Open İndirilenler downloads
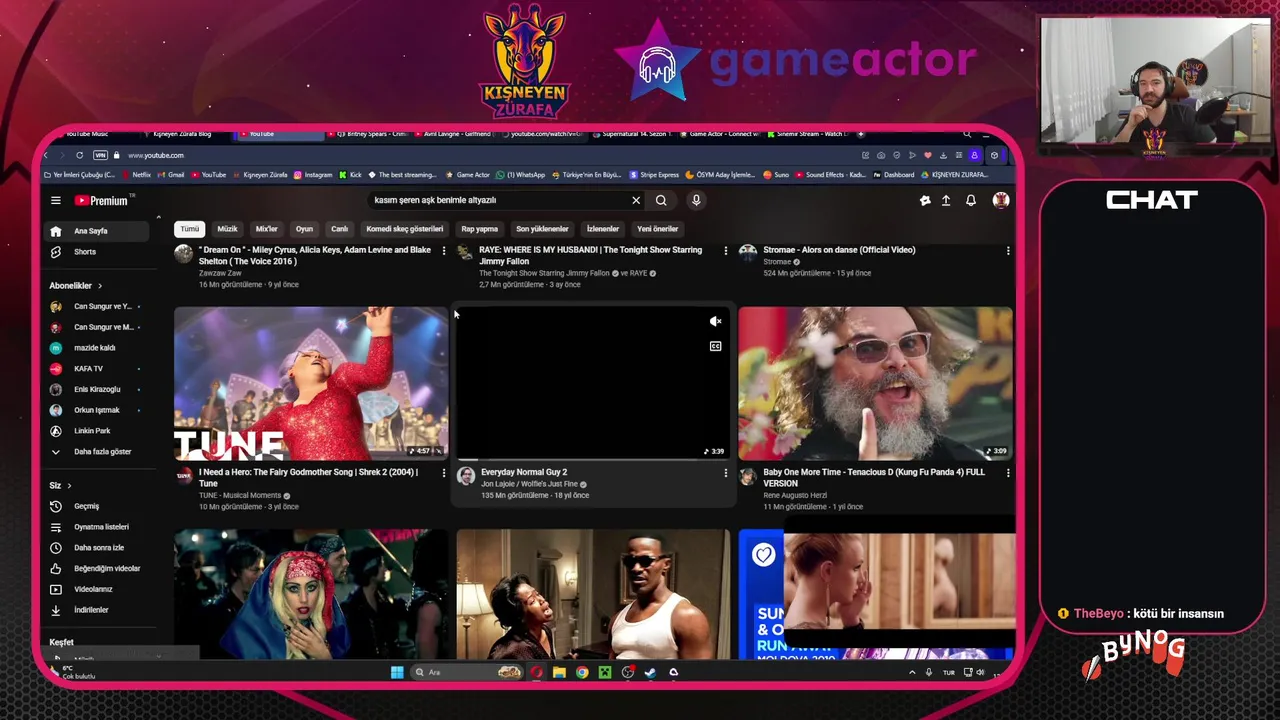 98,610
